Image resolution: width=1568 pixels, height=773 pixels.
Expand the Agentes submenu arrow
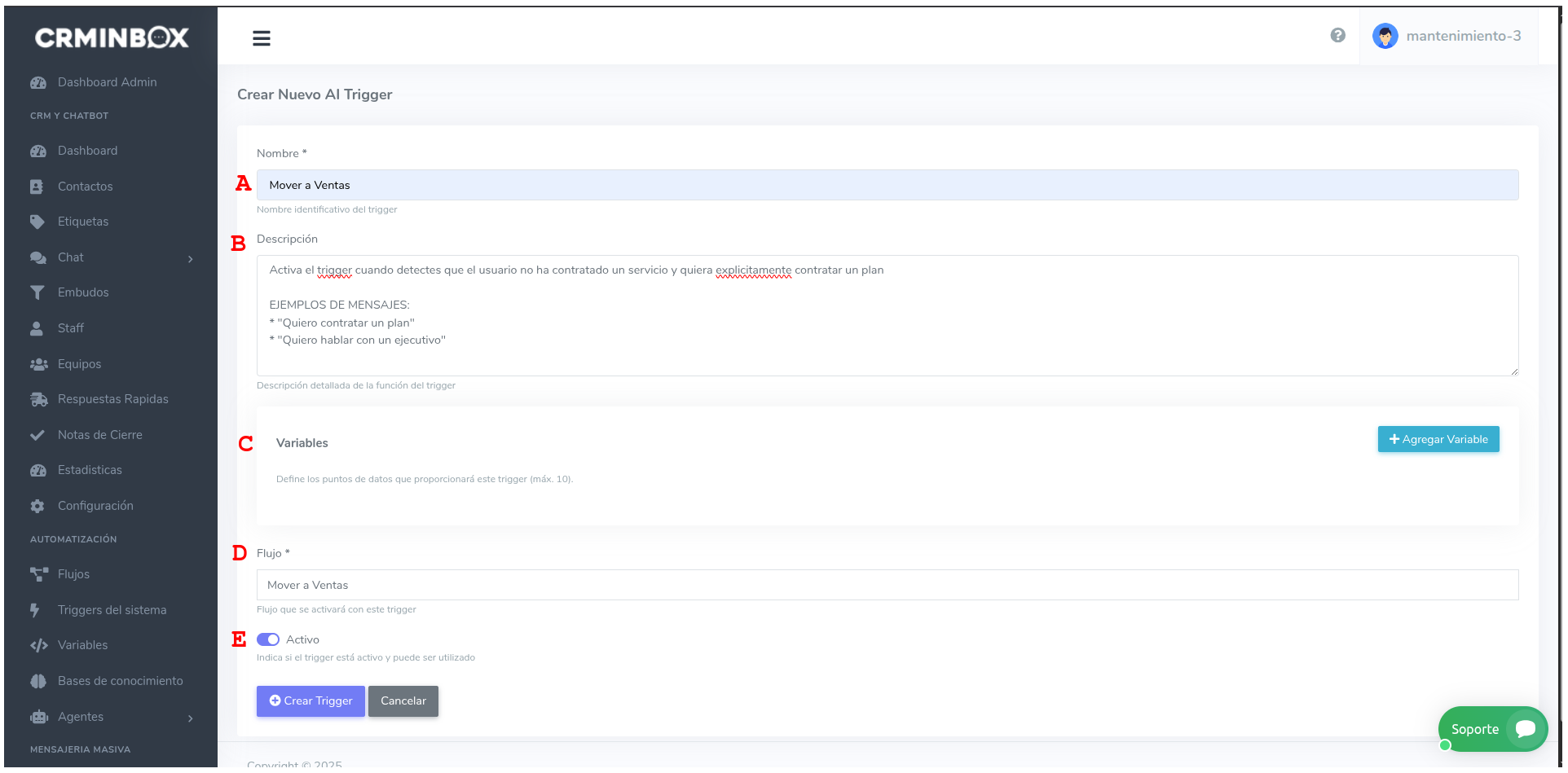(191, 718)
